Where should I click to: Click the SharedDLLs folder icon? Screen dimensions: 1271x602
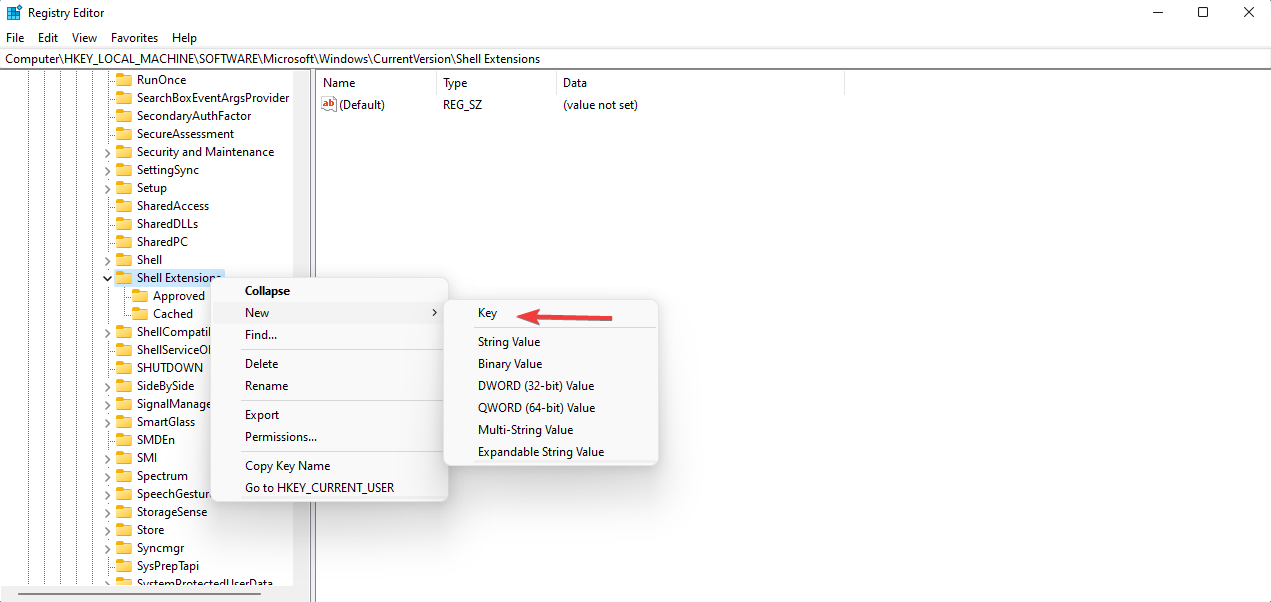coord(123,224)
